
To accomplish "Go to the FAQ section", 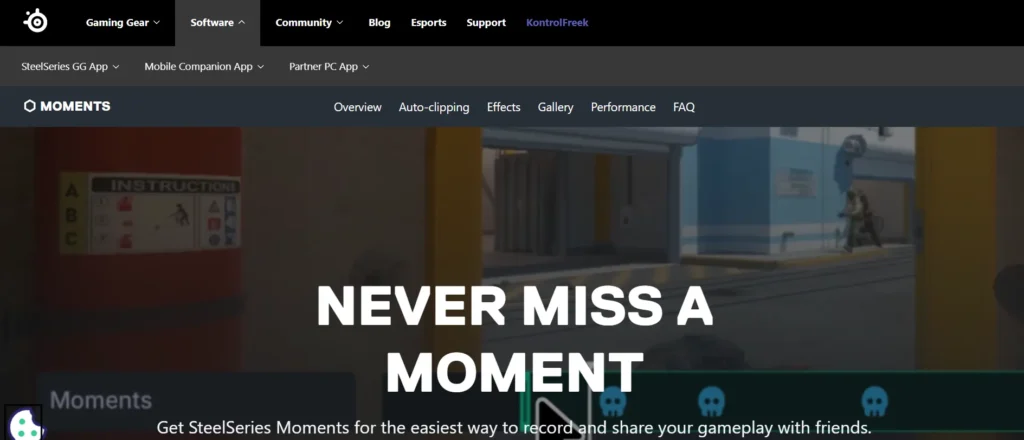I will pos(684,107).
